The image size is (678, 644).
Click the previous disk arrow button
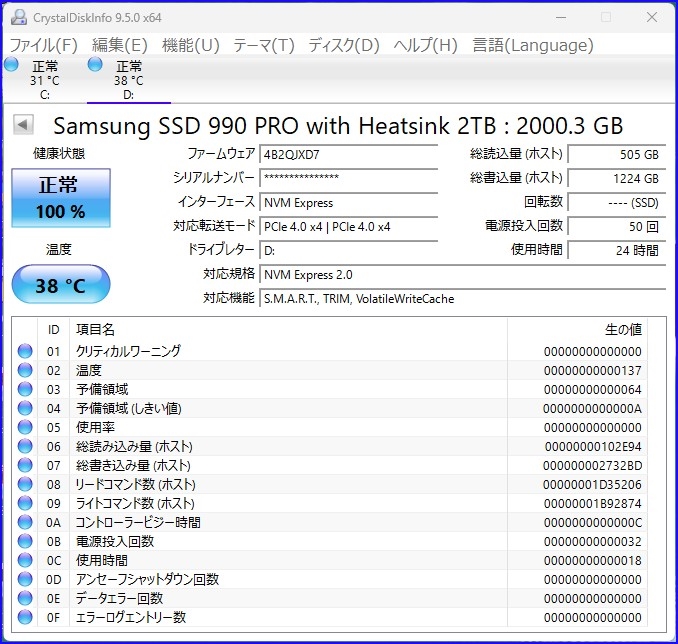pos(23,125)
